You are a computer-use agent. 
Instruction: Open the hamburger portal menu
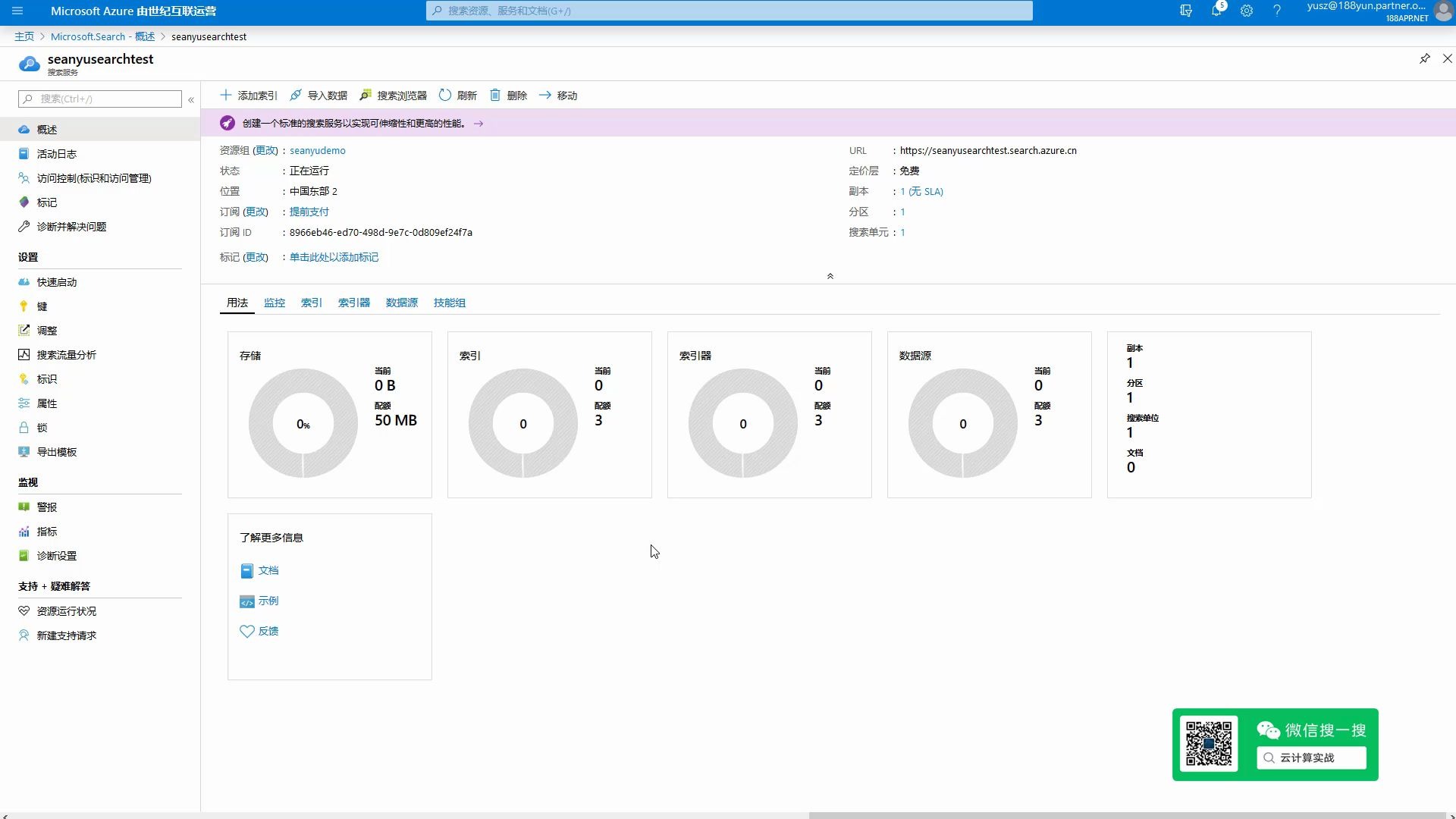[x=17, y=11]
